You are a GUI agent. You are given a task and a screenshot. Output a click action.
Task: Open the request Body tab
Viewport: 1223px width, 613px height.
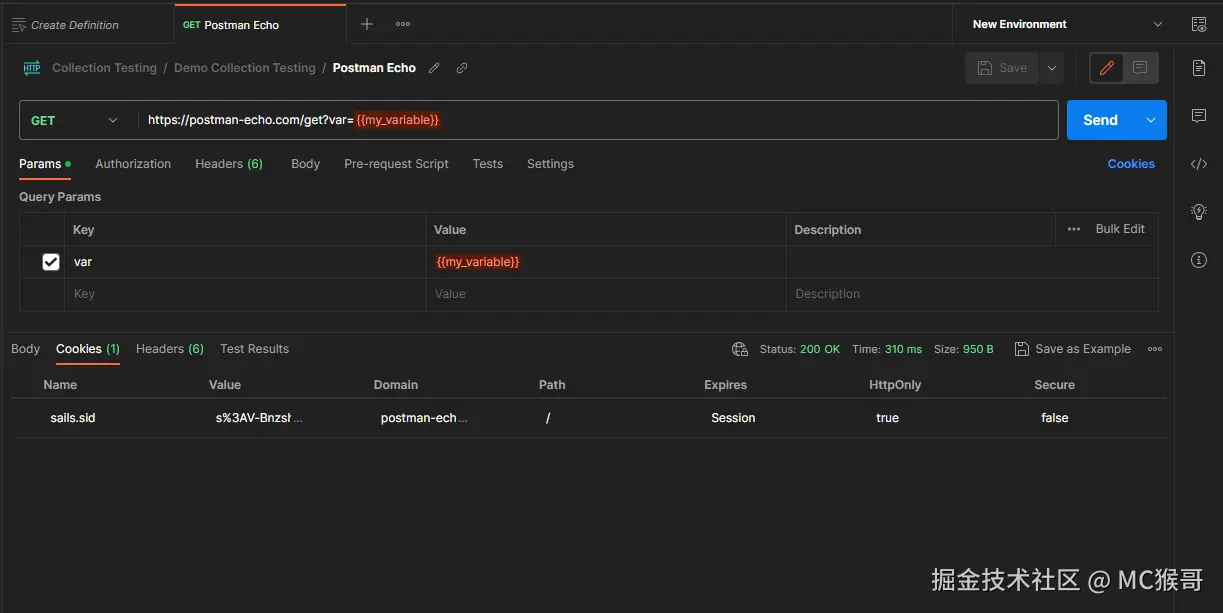(305, 164)
